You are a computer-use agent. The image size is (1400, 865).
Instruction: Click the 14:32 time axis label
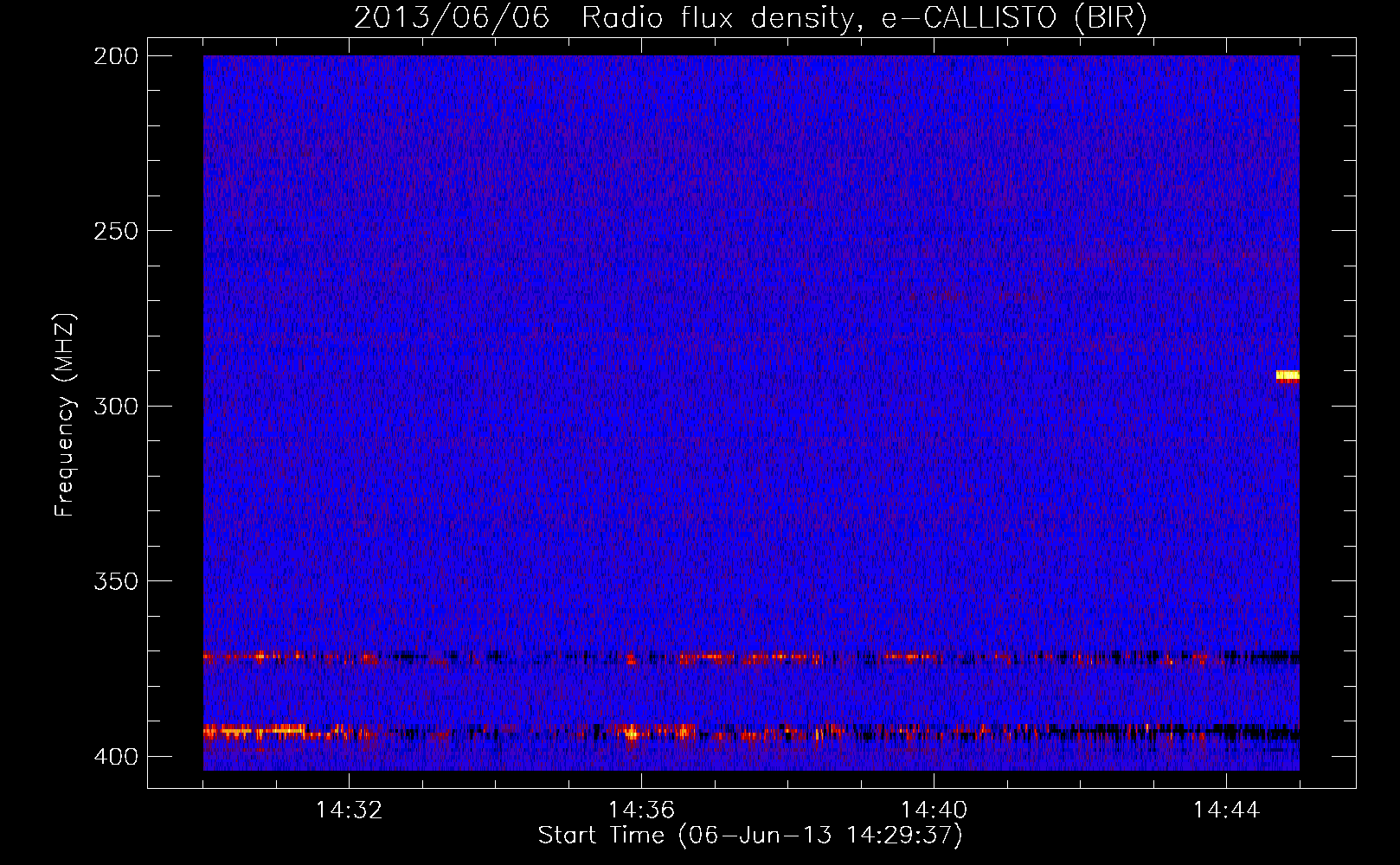[x=349, y=811]
